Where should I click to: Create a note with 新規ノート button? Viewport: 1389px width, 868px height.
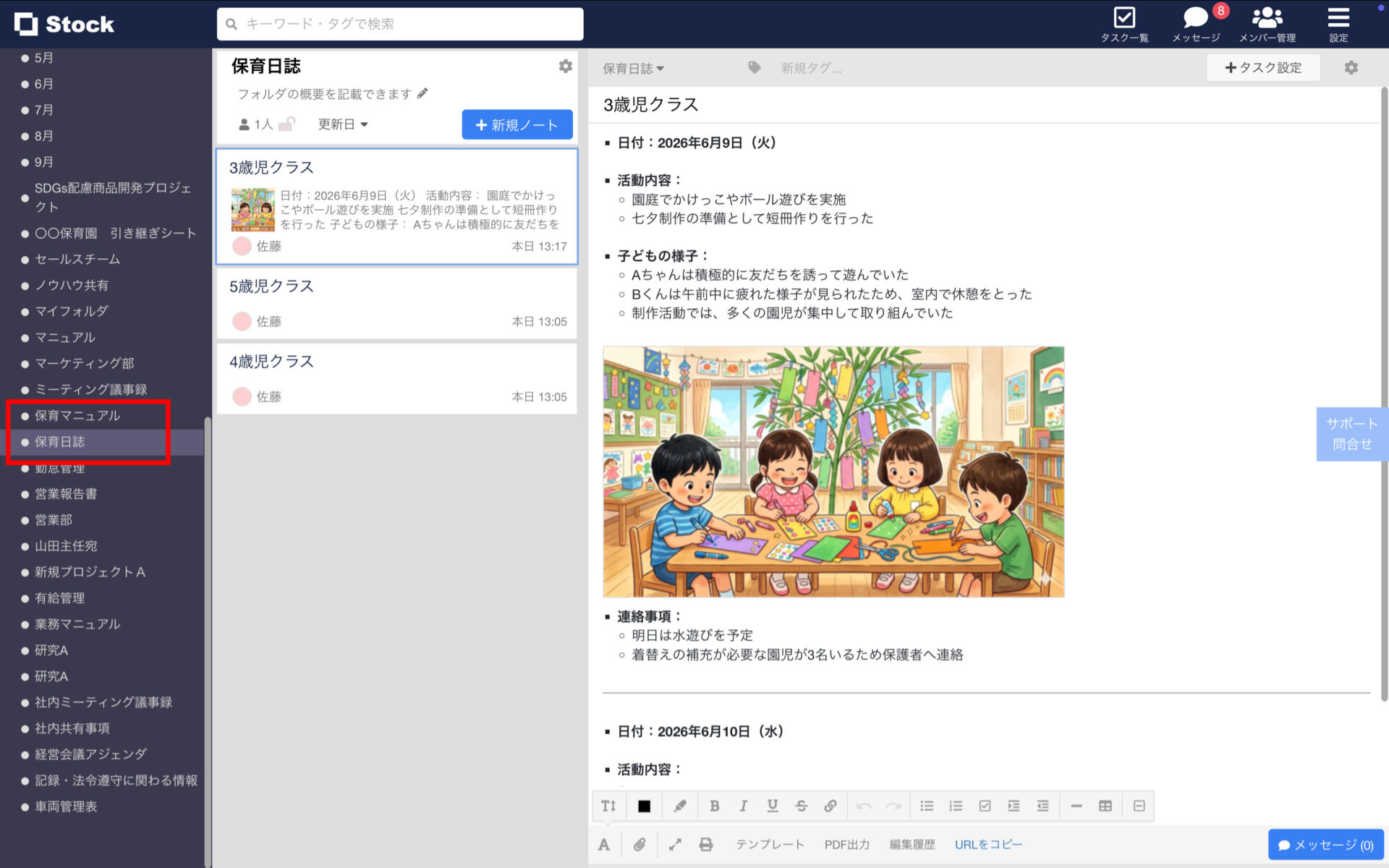point(517,124)
